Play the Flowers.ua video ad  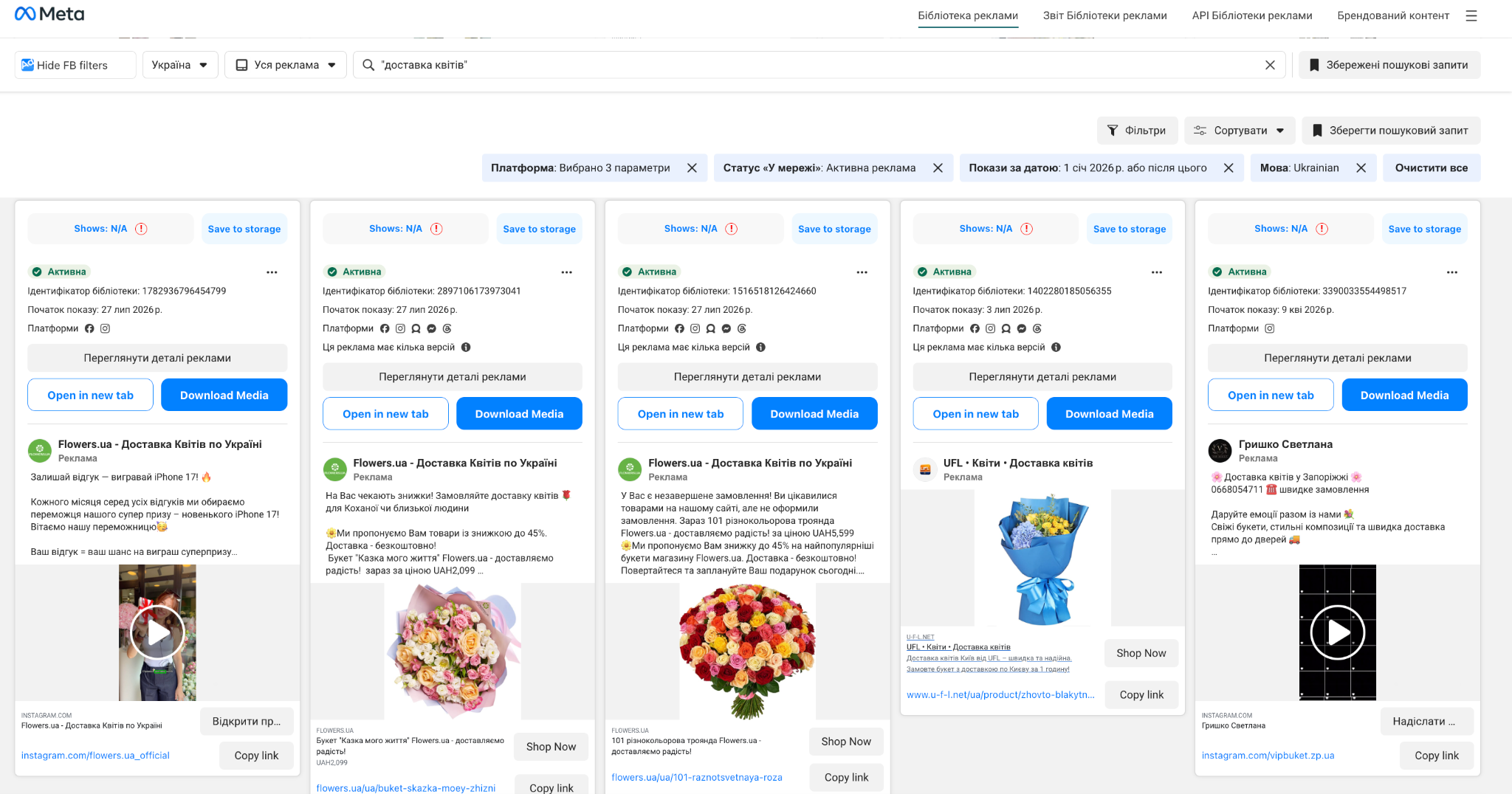(x=157, y=632)
